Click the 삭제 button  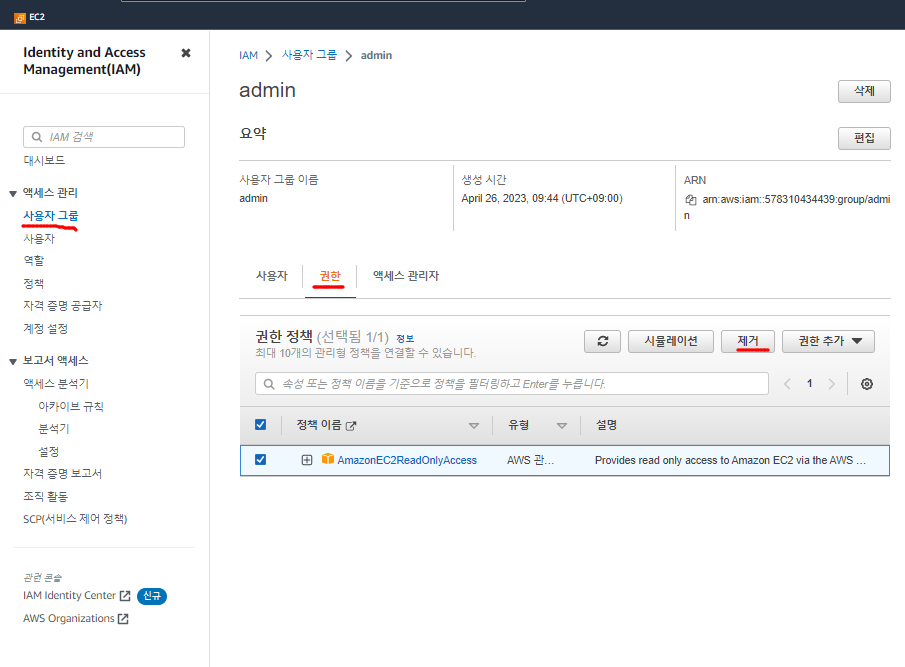(864, 91)
